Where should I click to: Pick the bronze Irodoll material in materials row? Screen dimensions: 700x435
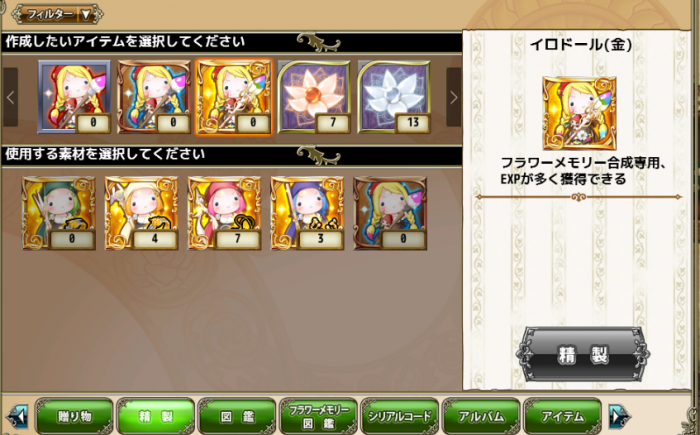[x=390, y=213]
